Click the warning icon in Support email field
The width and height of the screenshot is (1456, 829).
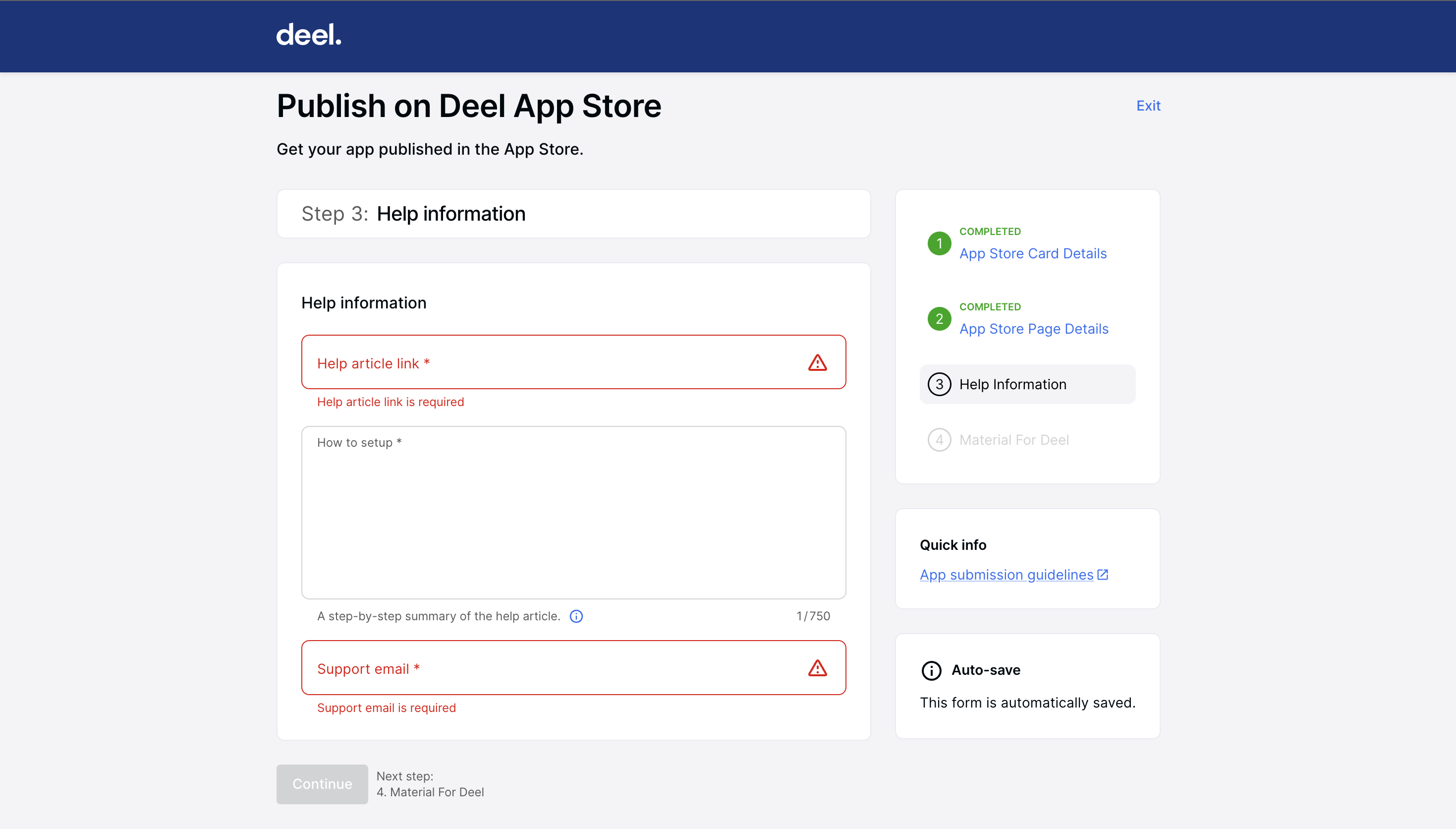pyautogui.click(x=817, y=668)
